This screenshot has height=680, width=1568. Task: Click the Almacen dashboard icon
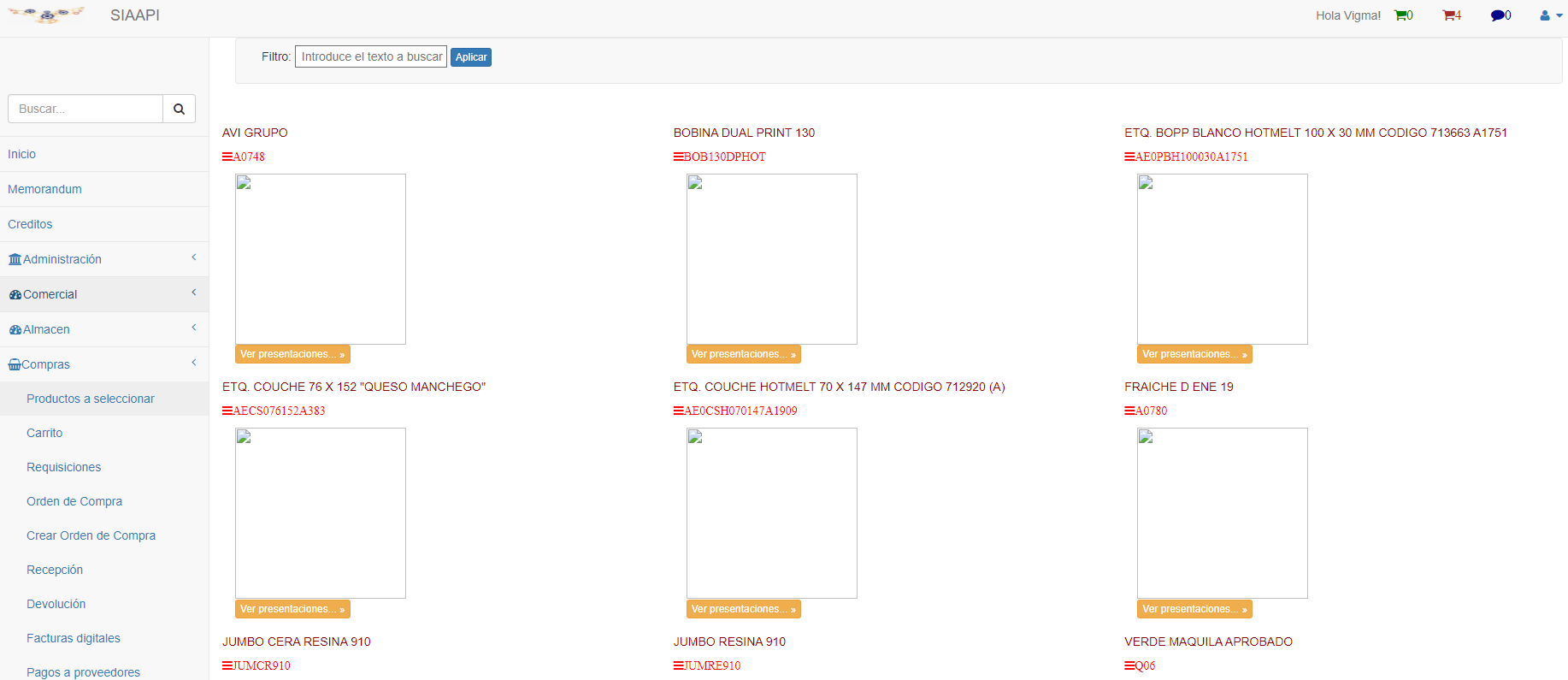[15, 329]
